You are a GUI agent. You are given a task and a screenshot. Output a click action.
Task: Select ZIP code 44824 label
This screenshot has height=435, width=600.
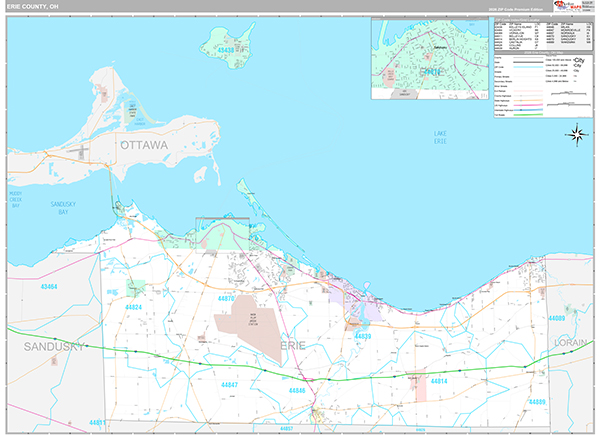coord(135,307)
